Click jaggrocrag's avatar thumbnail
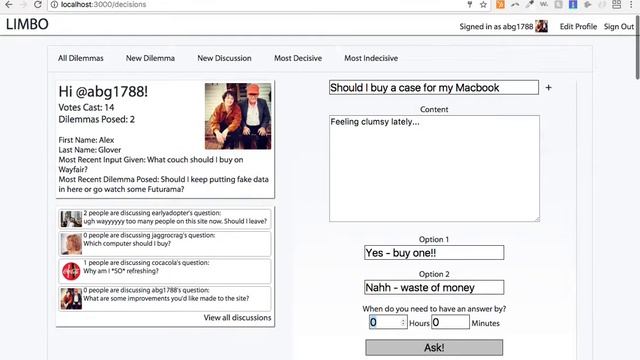Image resolution: width=640 pixels, height=360 pixels. pyautogui.click(x=71, y=244)
